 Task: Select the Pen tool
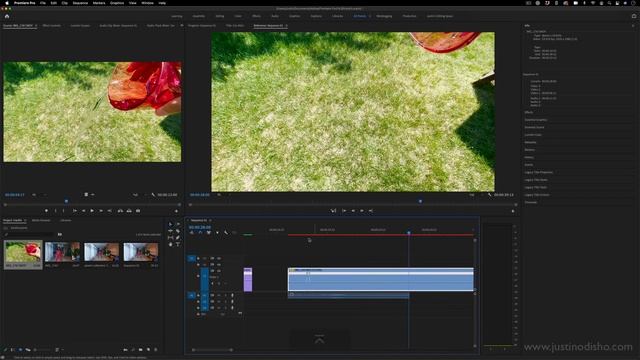coord(178,238)
